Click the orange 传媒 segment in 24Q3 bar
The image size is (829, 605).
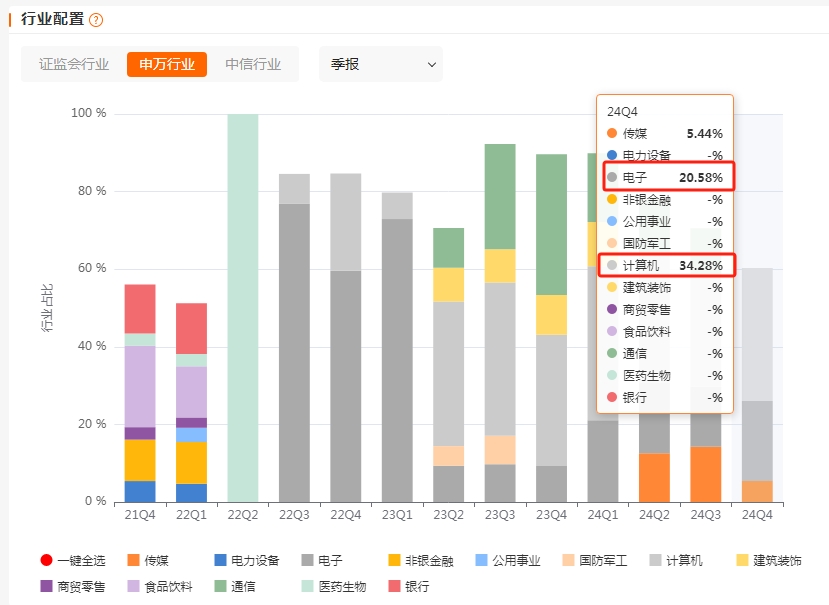pyautogui.click(x=705, y=474)
